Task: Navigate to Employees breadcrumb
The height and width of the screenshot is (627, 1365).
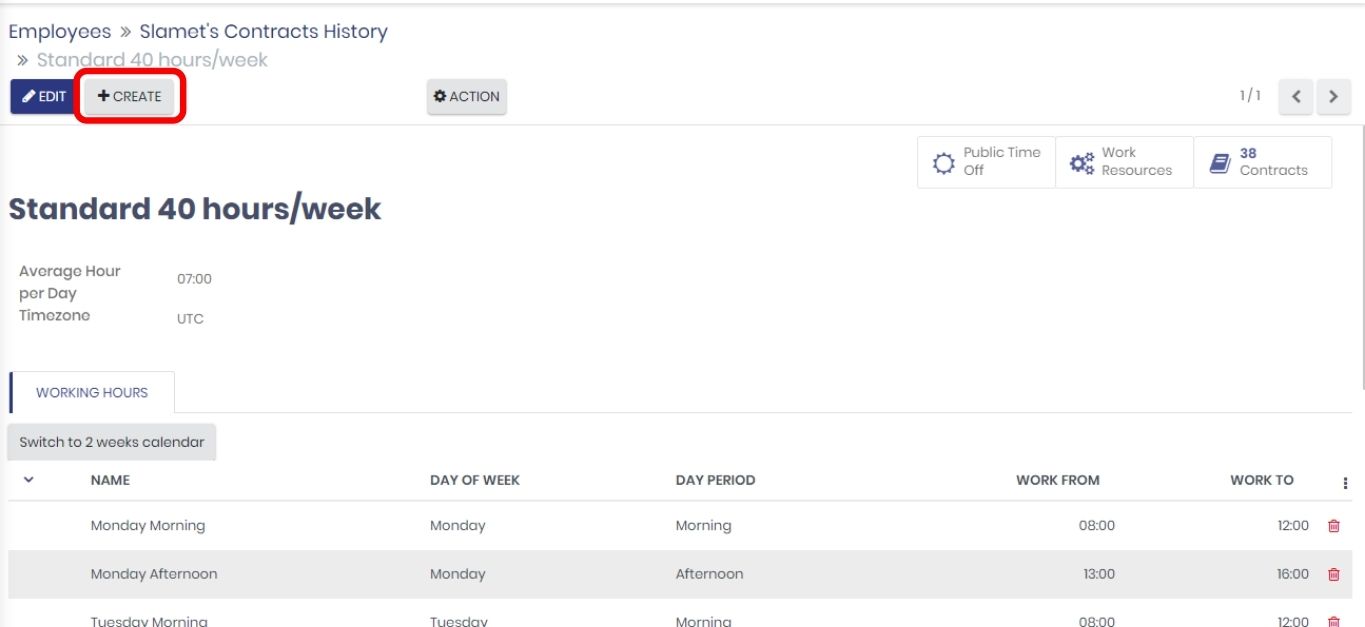Action: [x=59, y=32]
